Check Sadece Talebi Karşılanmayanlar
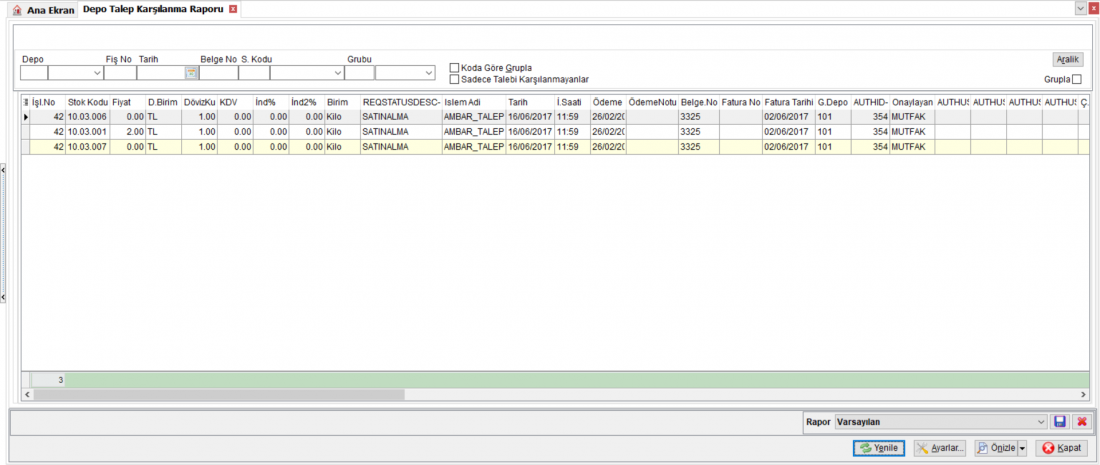The width and height of the screenshot is (1100, 465). [x=455, y=79]
